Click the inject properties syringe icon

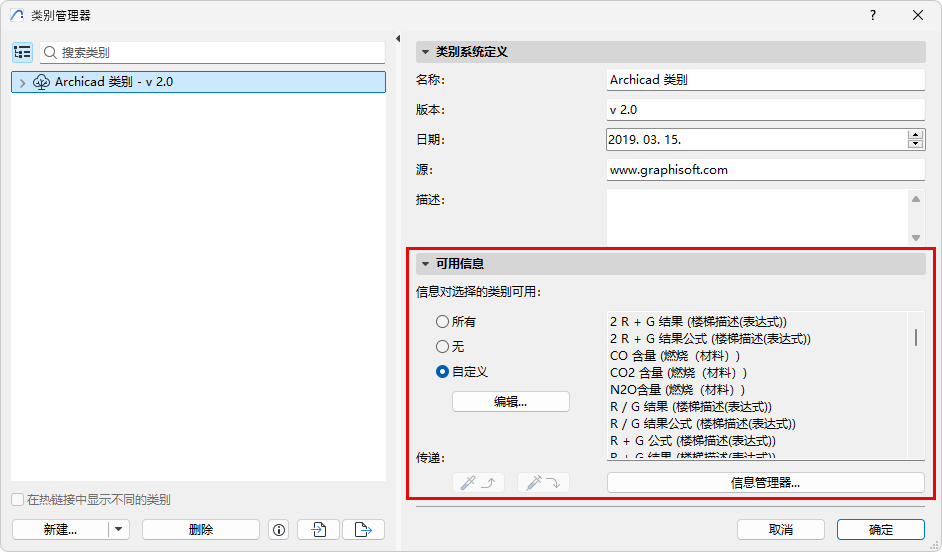pyautogui.click(x=543, y=482)
